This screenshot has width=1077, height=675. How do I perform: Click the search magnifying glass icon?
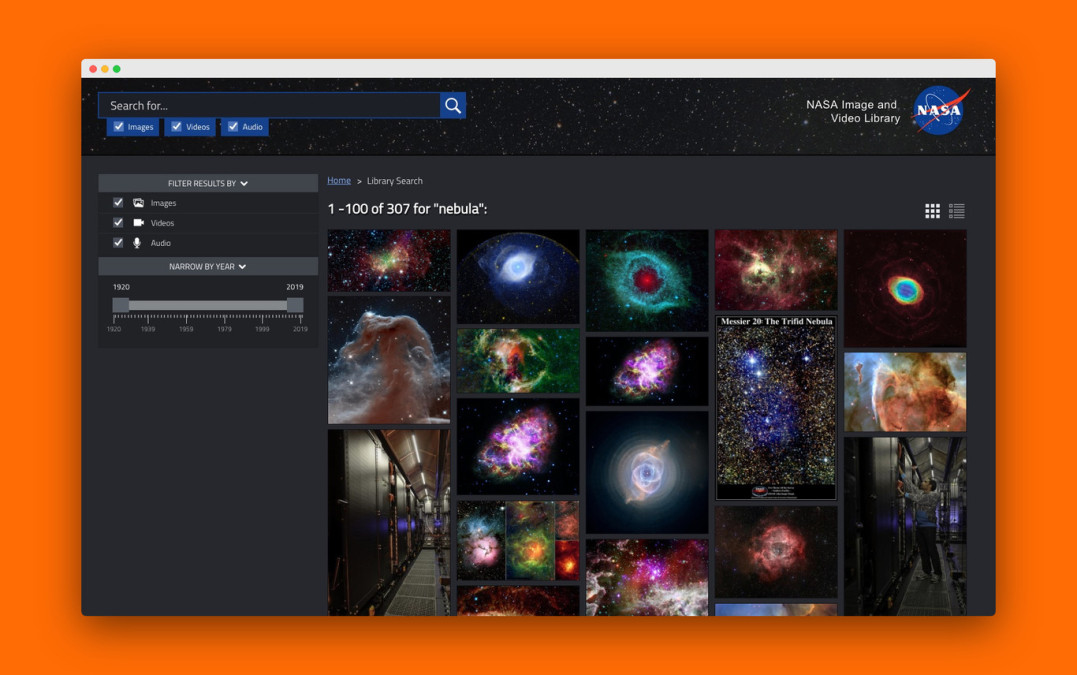coord(452,105)
